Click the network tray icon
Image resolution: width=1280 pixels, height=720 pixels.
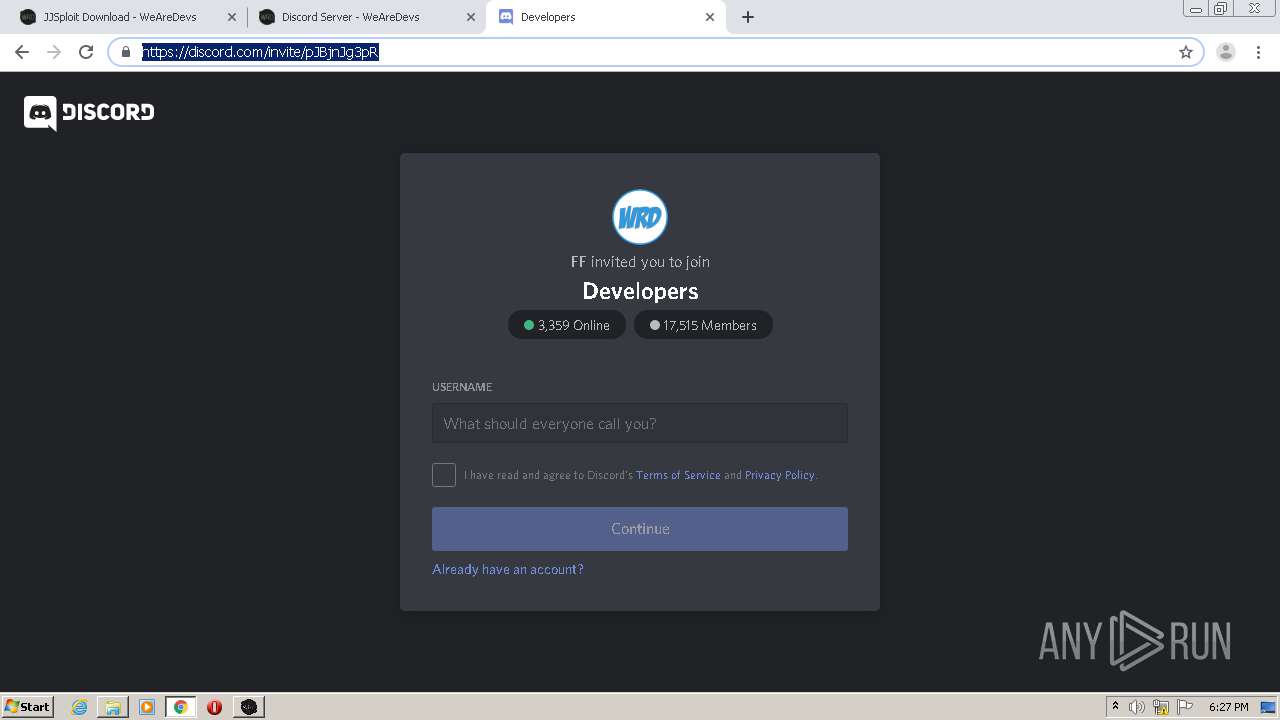coord(1161,707)
